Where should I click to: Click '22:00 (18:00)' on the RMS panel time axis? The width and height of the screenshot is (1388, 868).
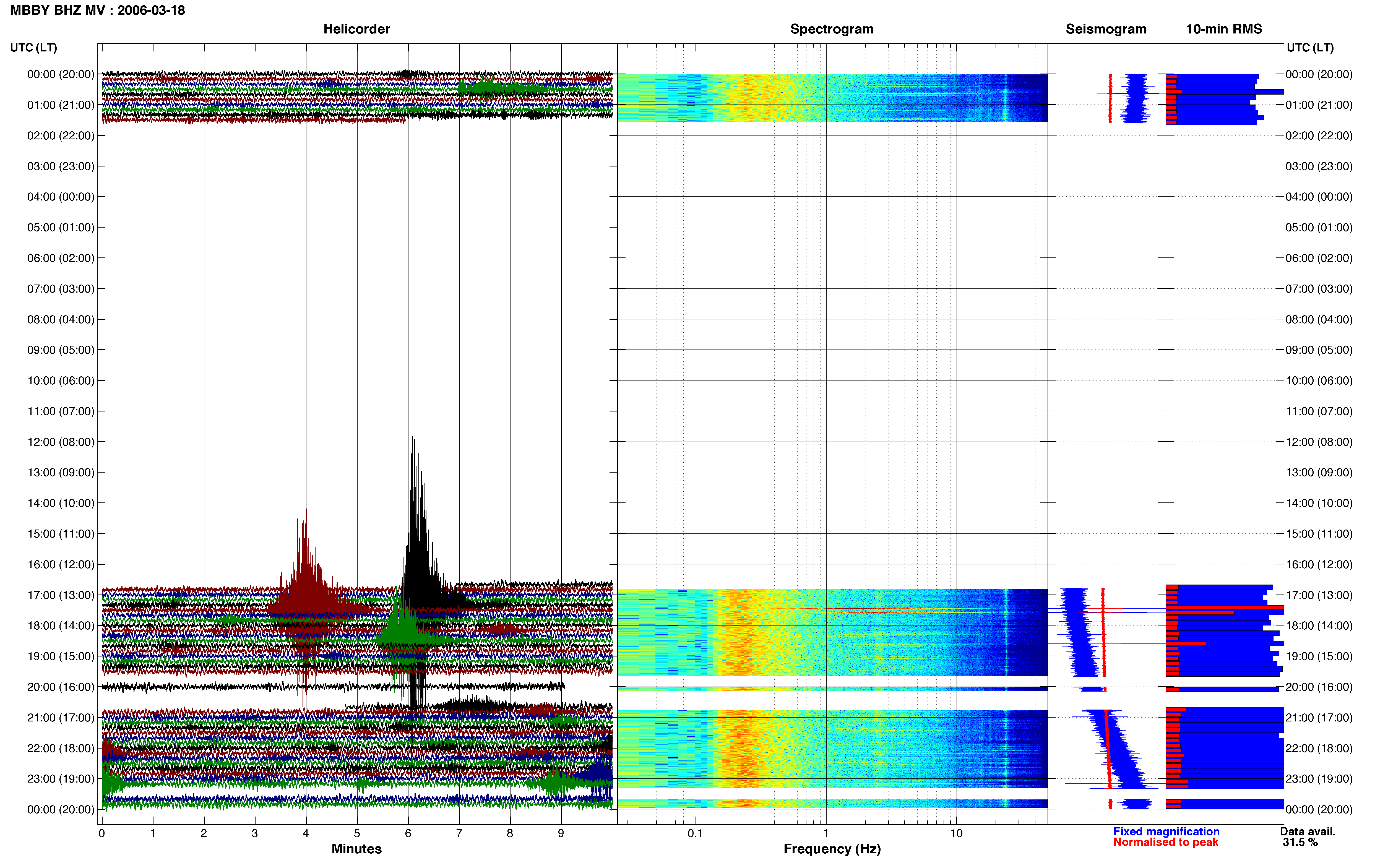click(x=1319, y=749)
